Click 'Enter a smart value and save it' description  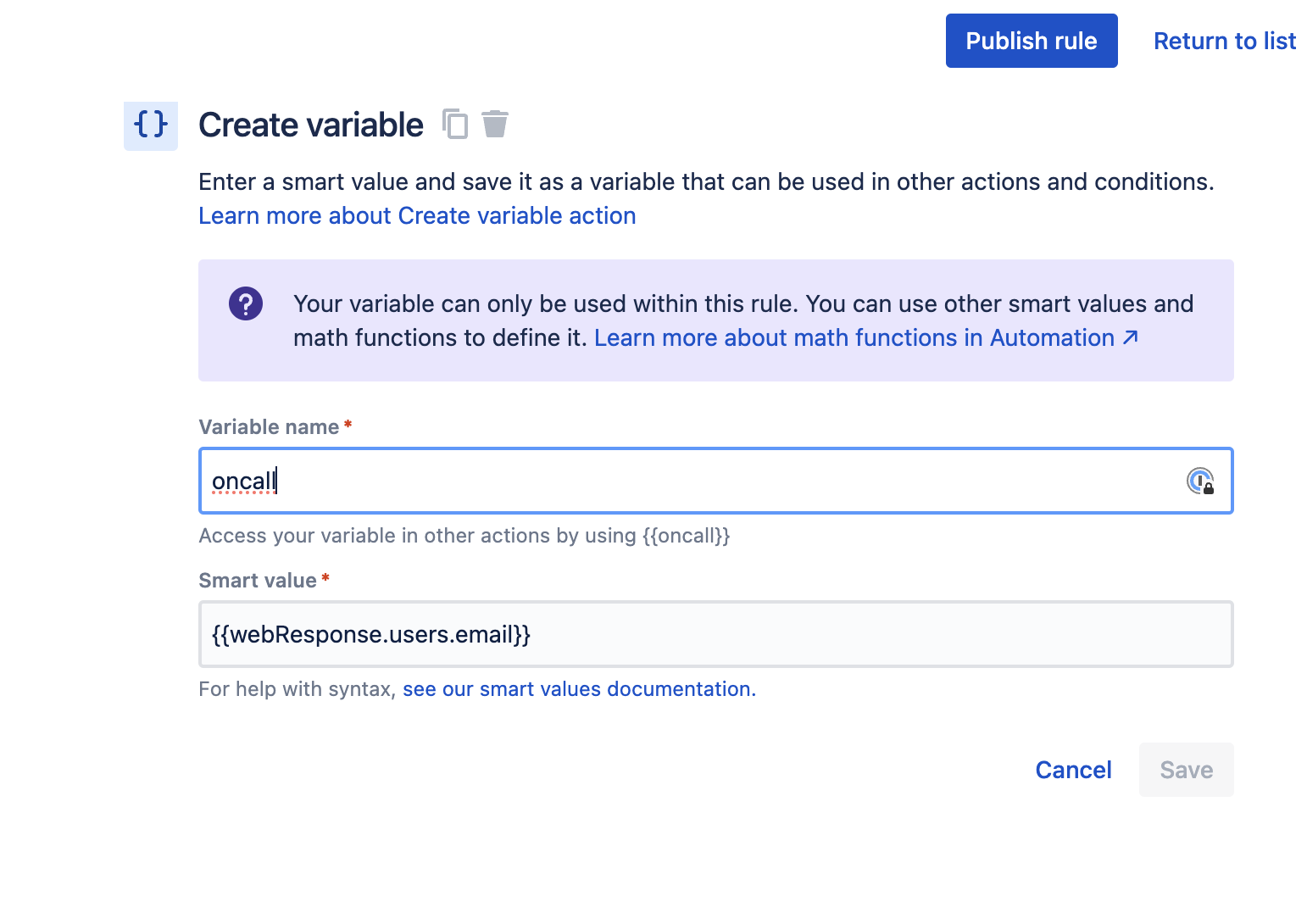(x=706, y=181)
